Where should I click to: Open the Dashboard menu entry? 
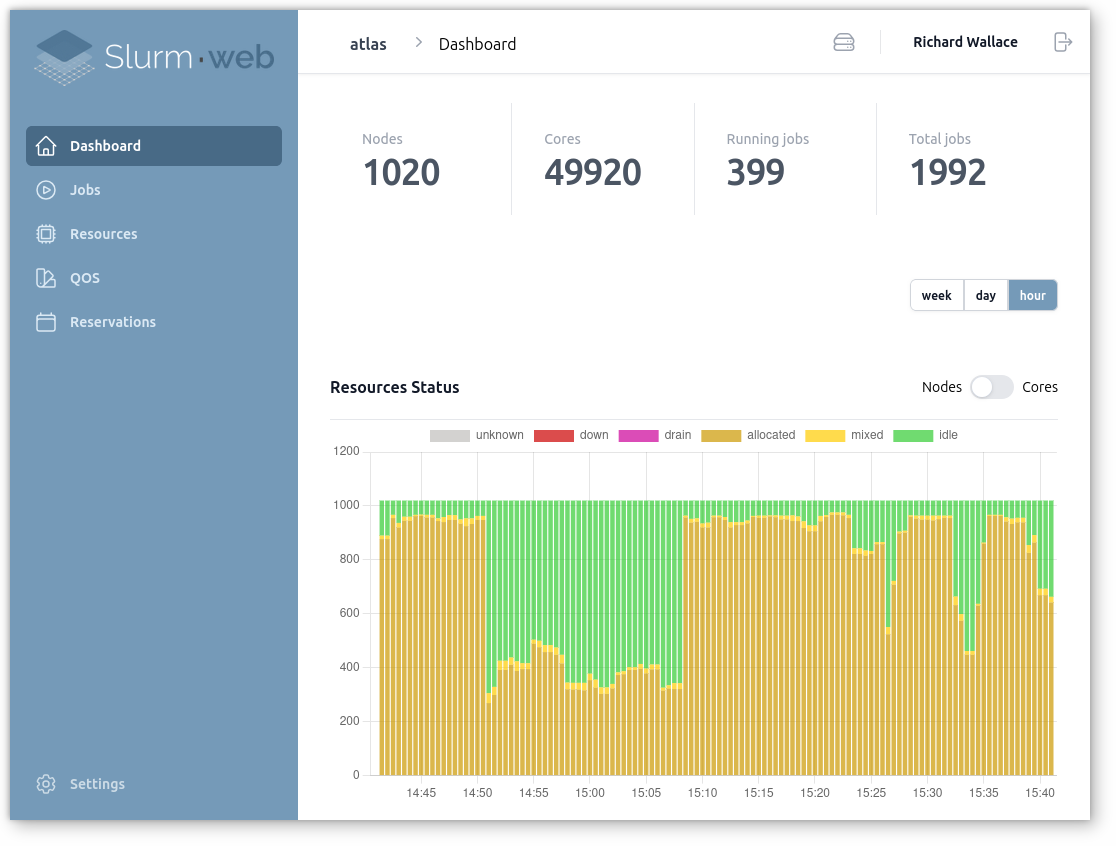coord(154,146)
